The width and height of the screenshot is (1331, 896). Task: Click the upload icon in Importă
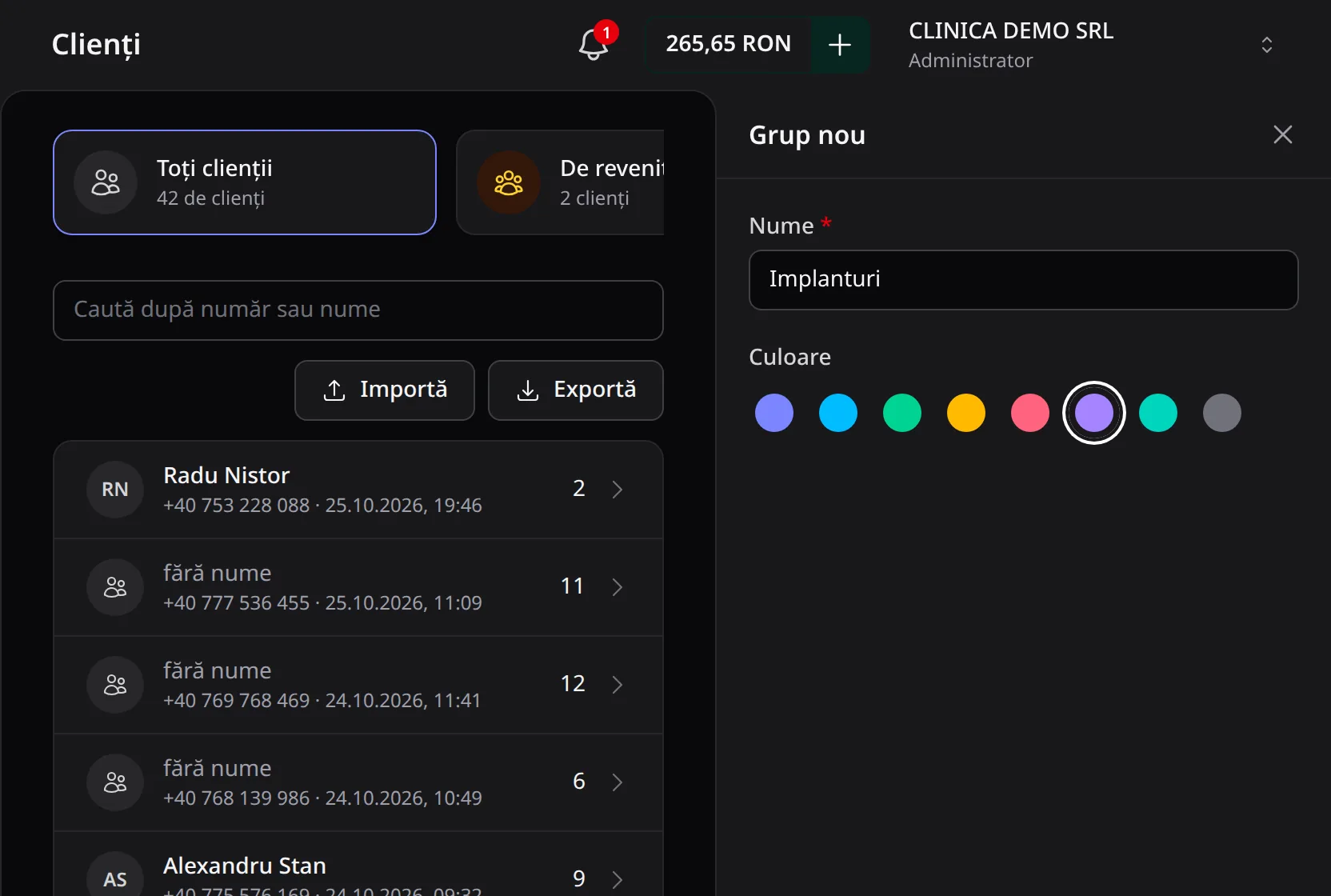click(334, 390)
